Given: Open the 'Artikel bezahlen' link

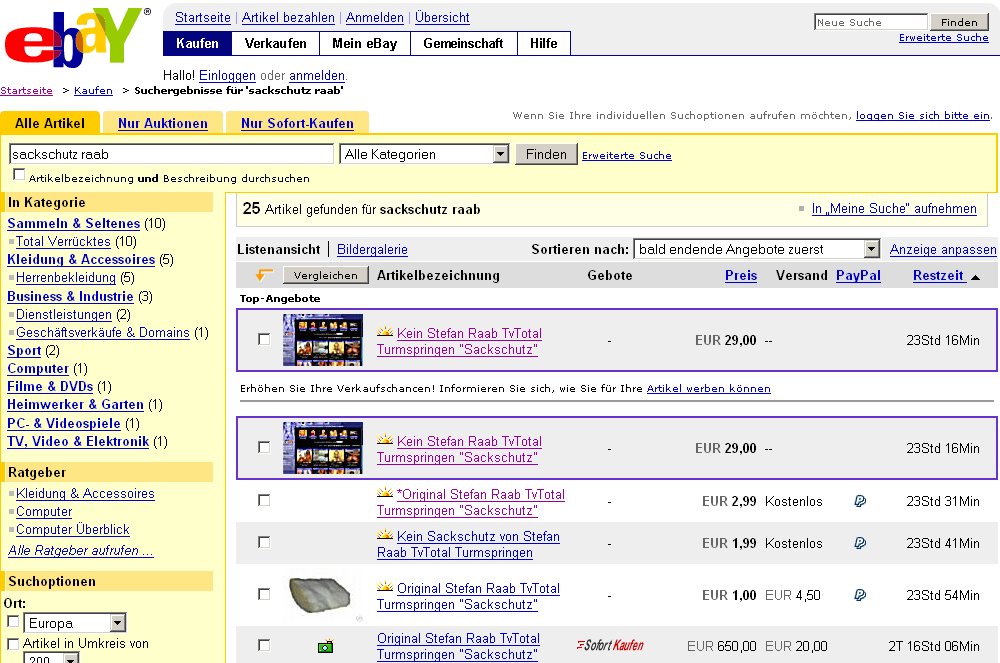Looking at the screenshot, I should point(288,18).
